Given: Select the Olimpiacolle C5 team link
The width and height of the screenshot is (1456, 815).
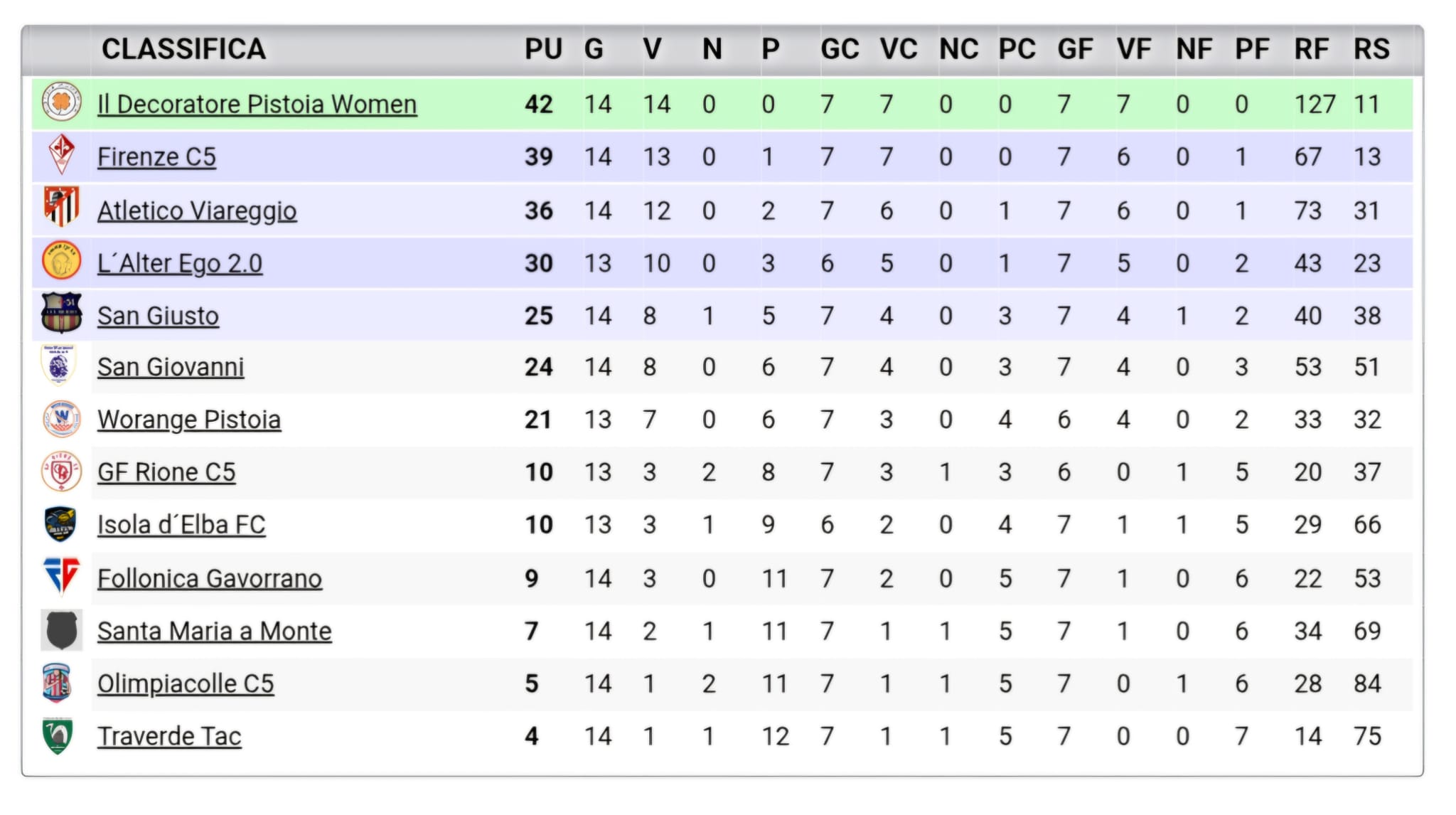Looking at the screenshot, I should point(186,683).
